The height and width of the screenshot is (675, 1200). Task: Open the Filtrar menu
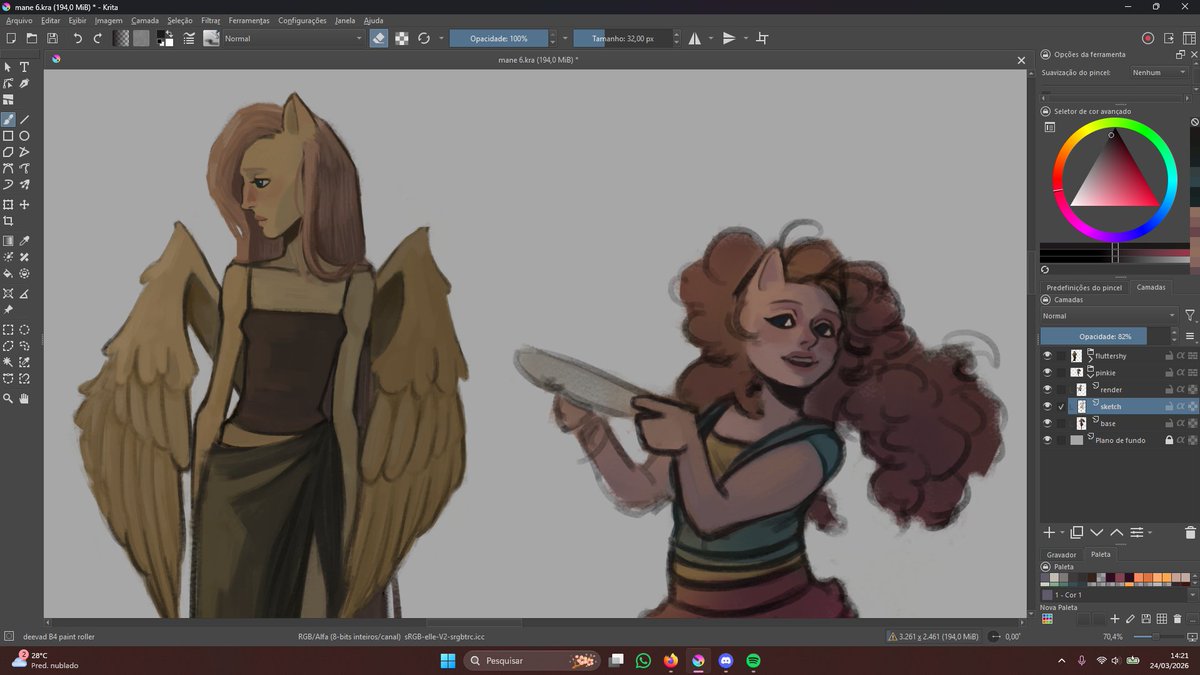point(211,20)
